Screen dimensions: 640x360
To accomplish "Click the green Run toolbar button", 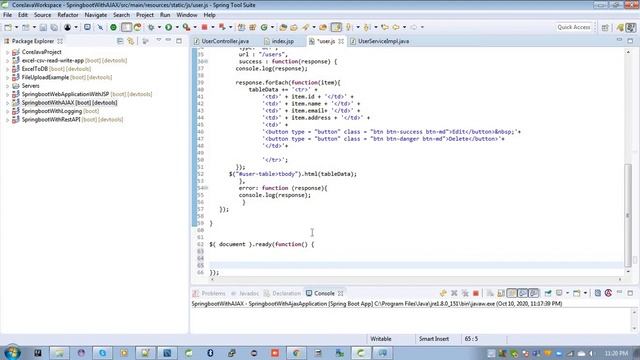I will coord(168,27).
